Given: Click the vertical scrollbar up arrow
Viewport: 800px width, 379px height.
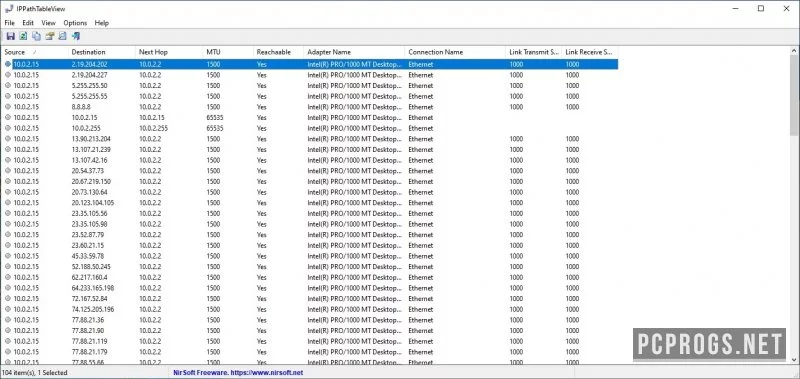Looking at the screenshot, I should coord(794,50).
